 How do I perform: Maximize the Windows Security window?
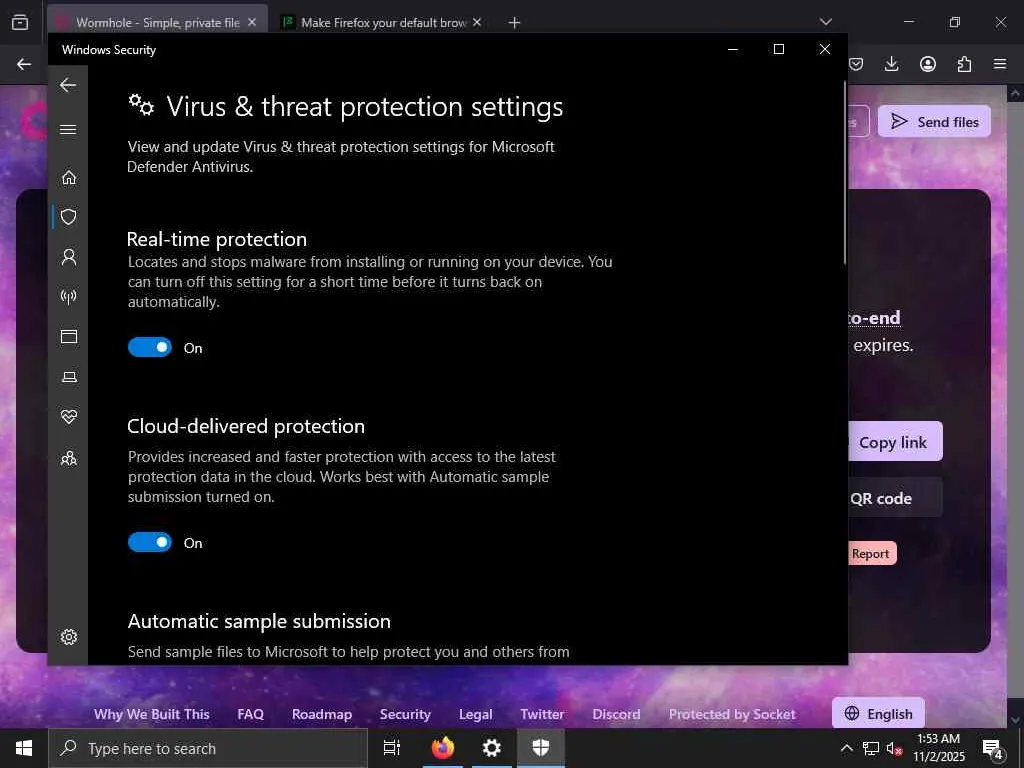click(778, 49)
